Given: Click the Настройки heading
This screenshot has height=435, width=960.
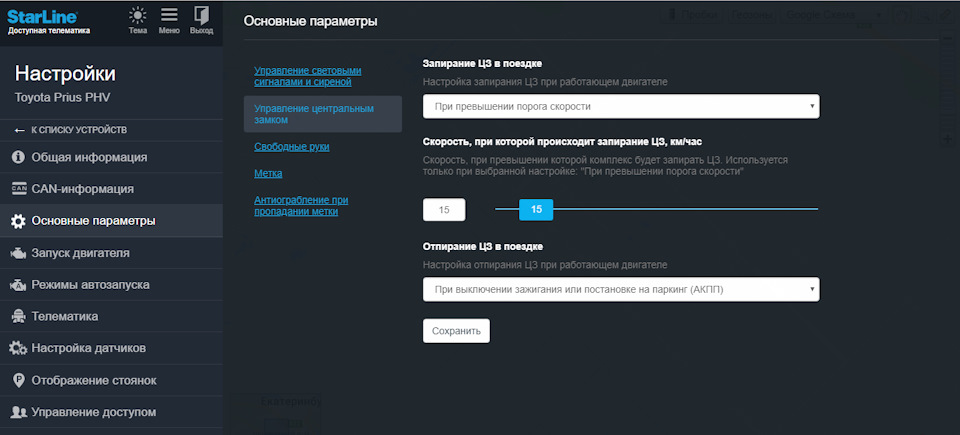Looking at the screenshot, I should pyautogui.click(x=65, y=74).
